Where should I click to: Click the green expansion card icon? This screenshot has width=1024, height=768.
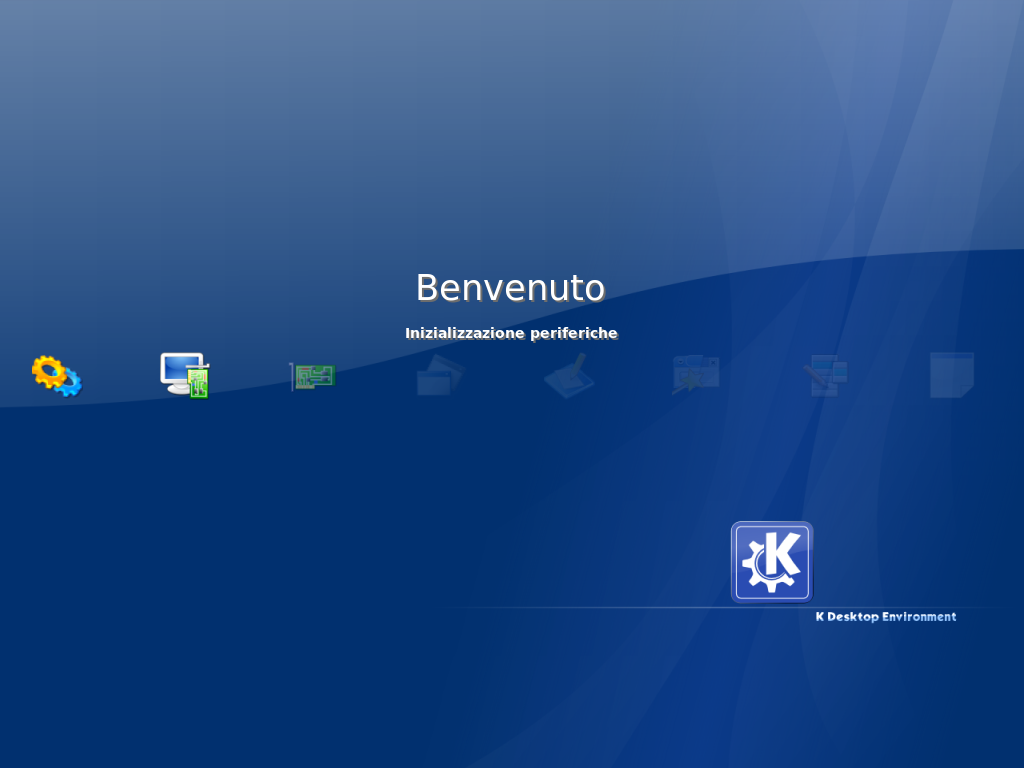312,377
